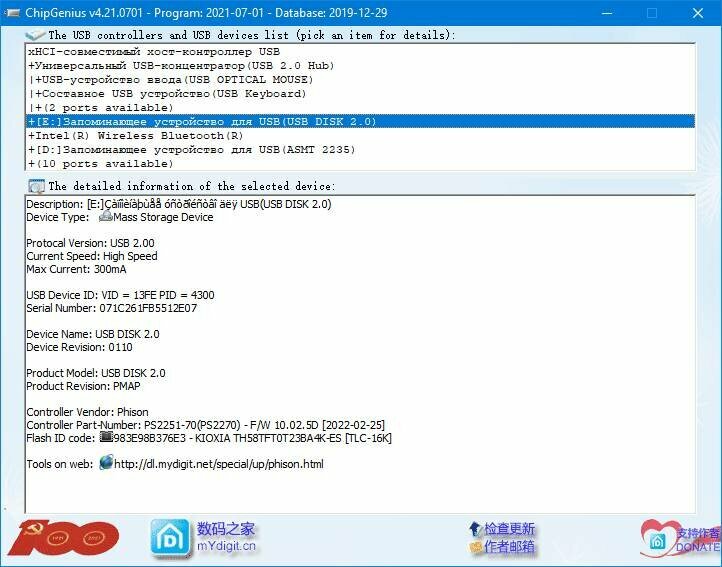Click the Protocal Version: USB 2.00 line

point(90,243)
